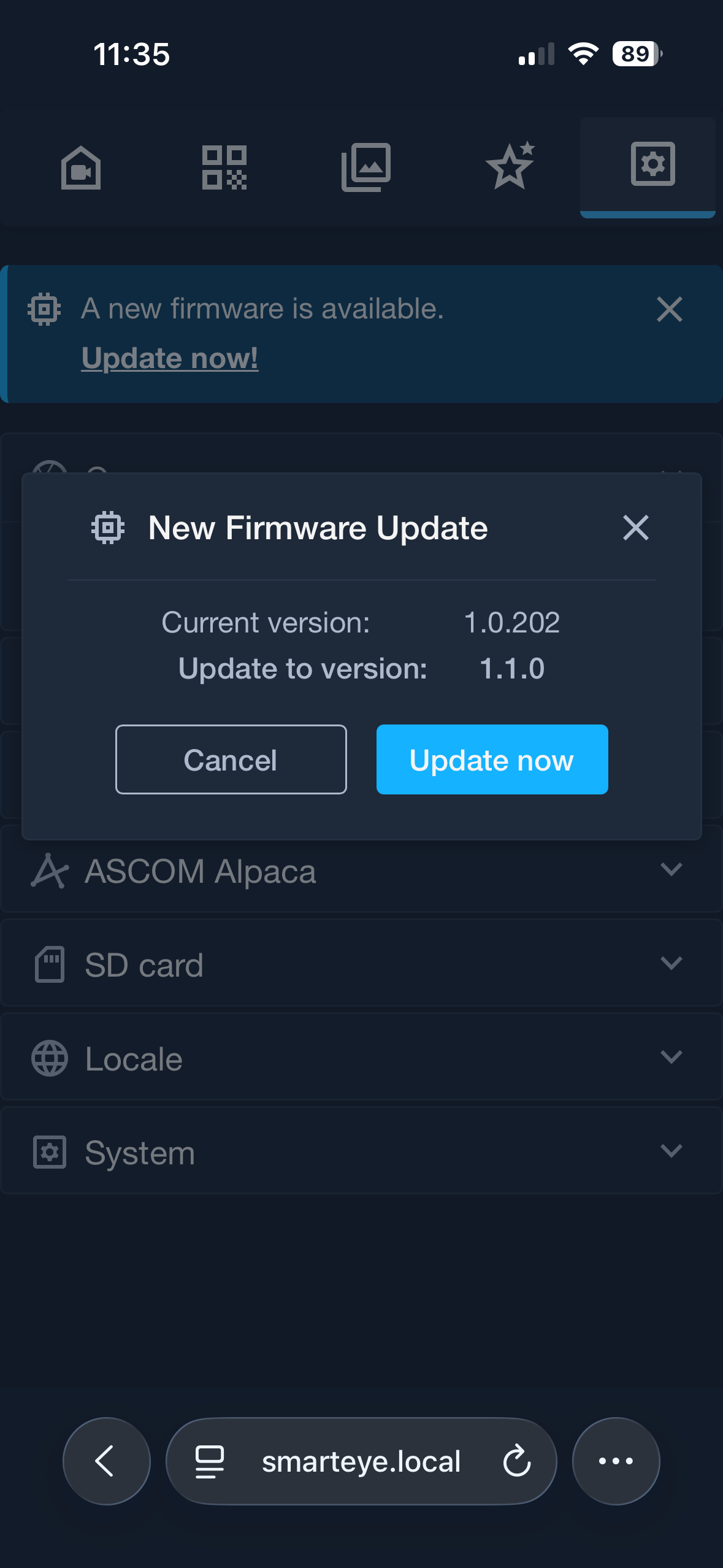
Task: Cancel the firmware update
Action: [231, 759]
